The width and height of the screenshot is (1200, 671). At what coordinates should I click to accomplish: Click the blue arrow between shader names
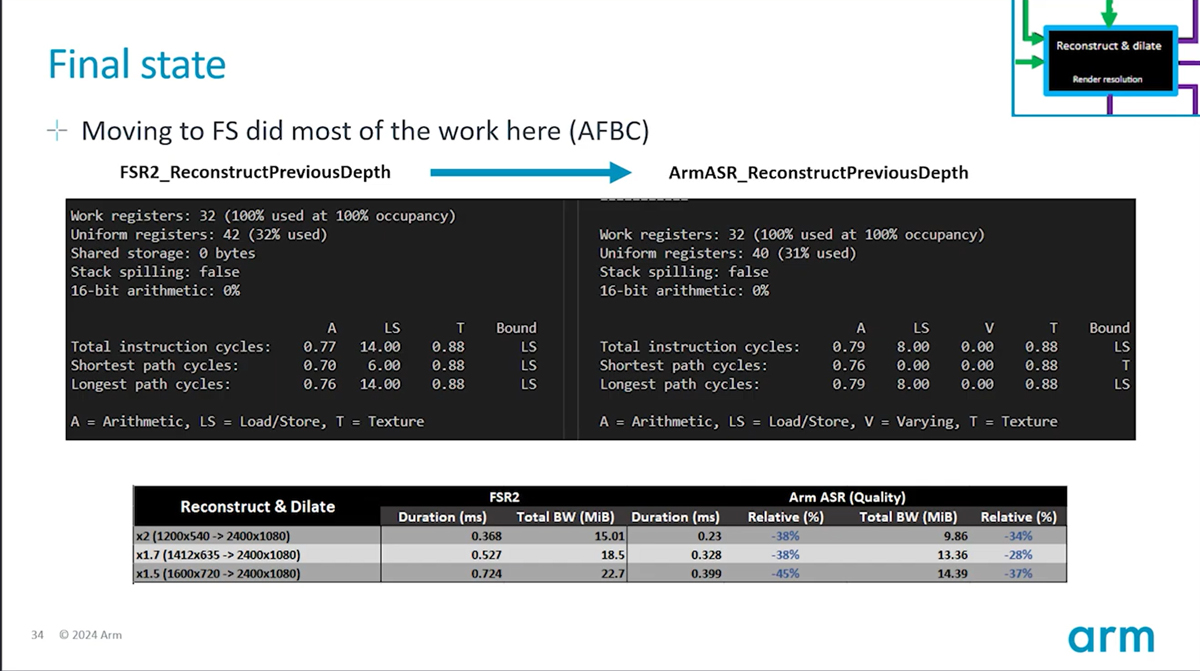click(x=530, y=173)
